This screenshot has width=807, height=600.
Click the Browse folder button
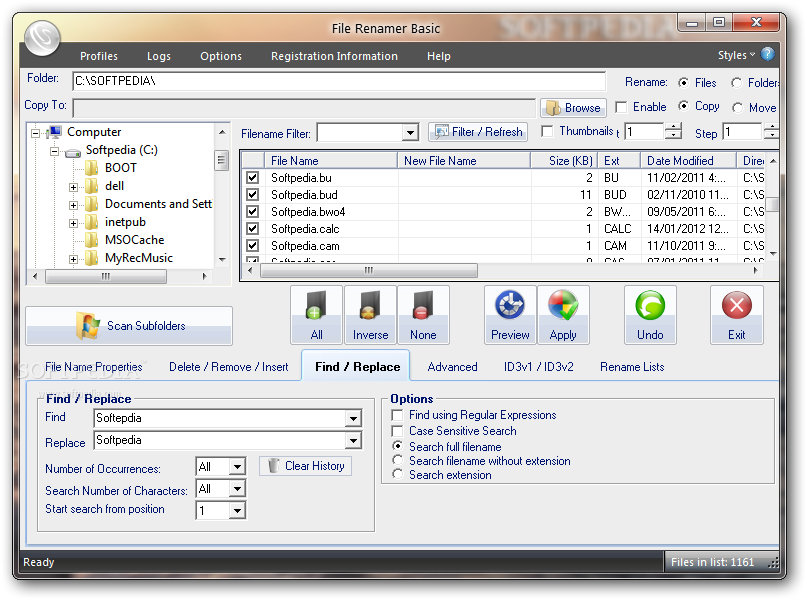click(573, 108)
